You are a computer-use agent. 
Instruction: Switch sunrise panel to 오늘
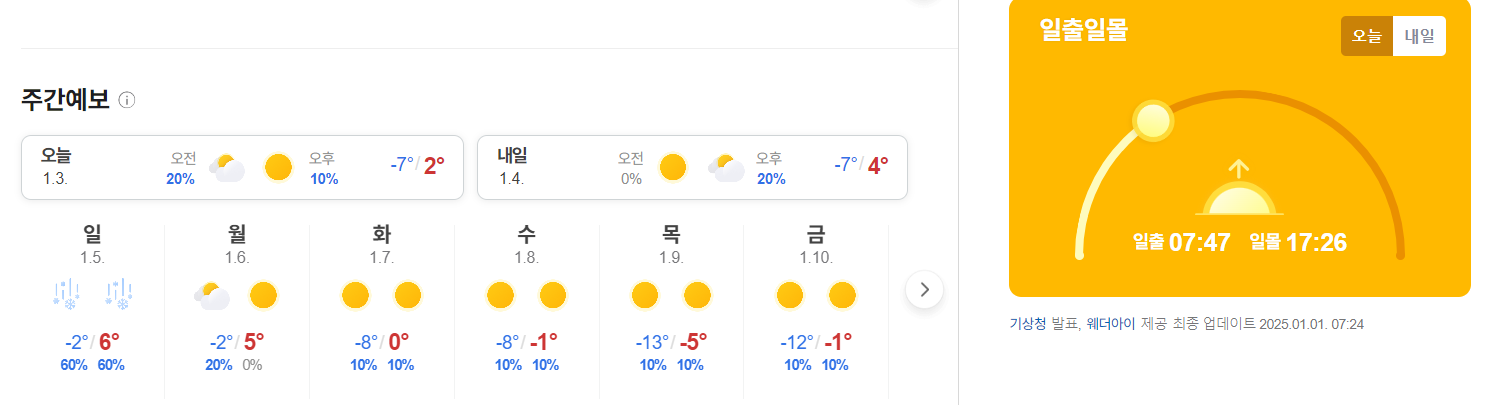pyautogui.click(x=1367, y=36)
